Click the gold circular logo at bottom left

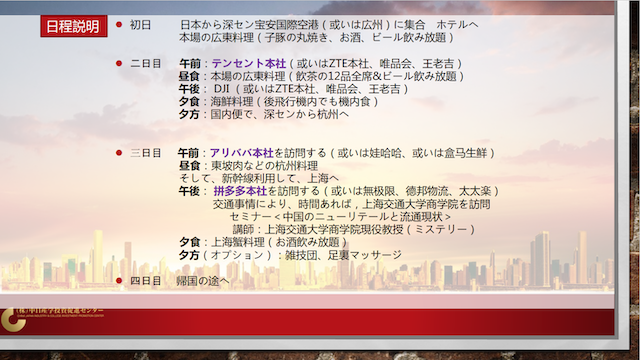click(12, 320)
